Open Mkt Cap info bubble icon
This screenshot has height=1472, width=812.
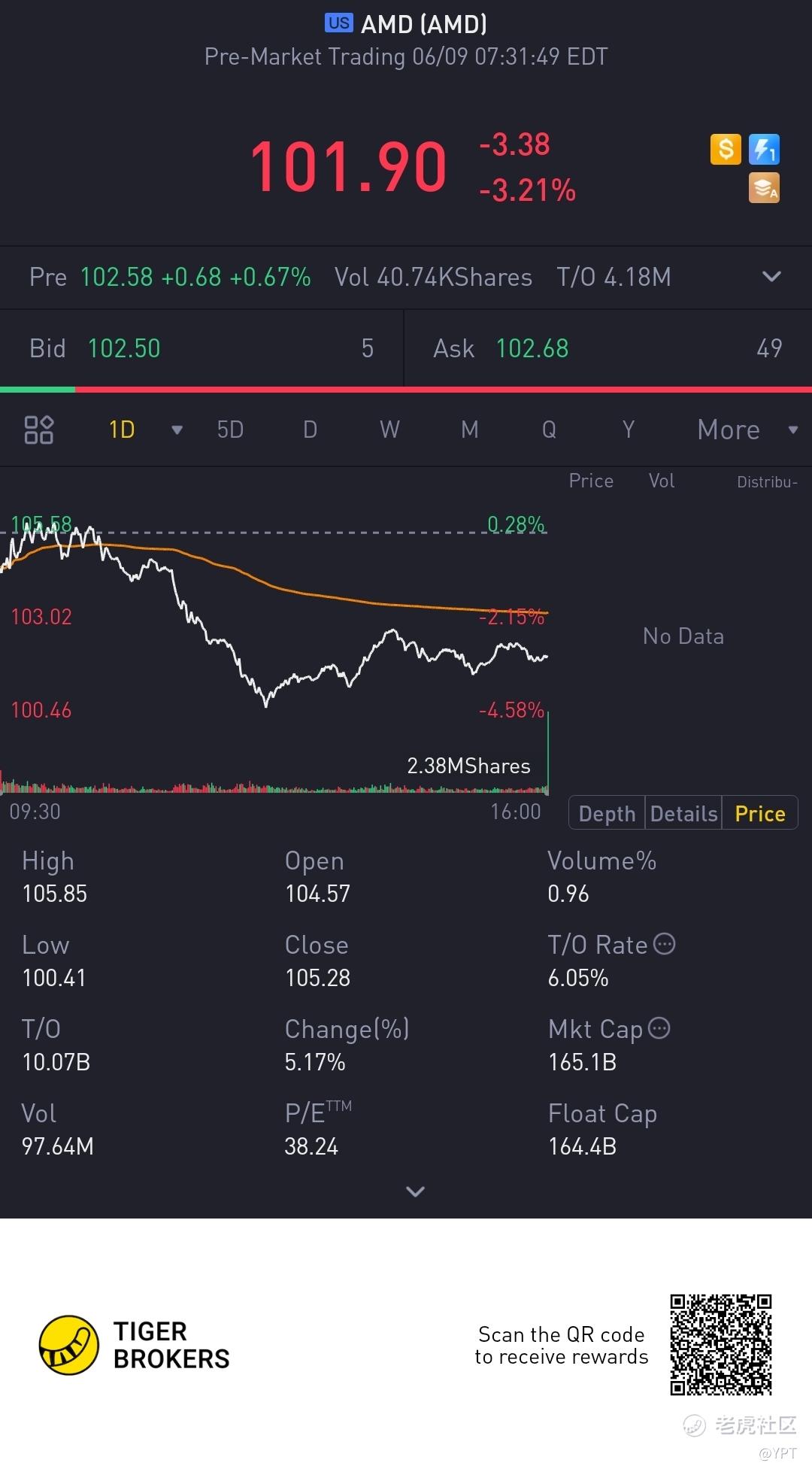[x=659, y=1028]
